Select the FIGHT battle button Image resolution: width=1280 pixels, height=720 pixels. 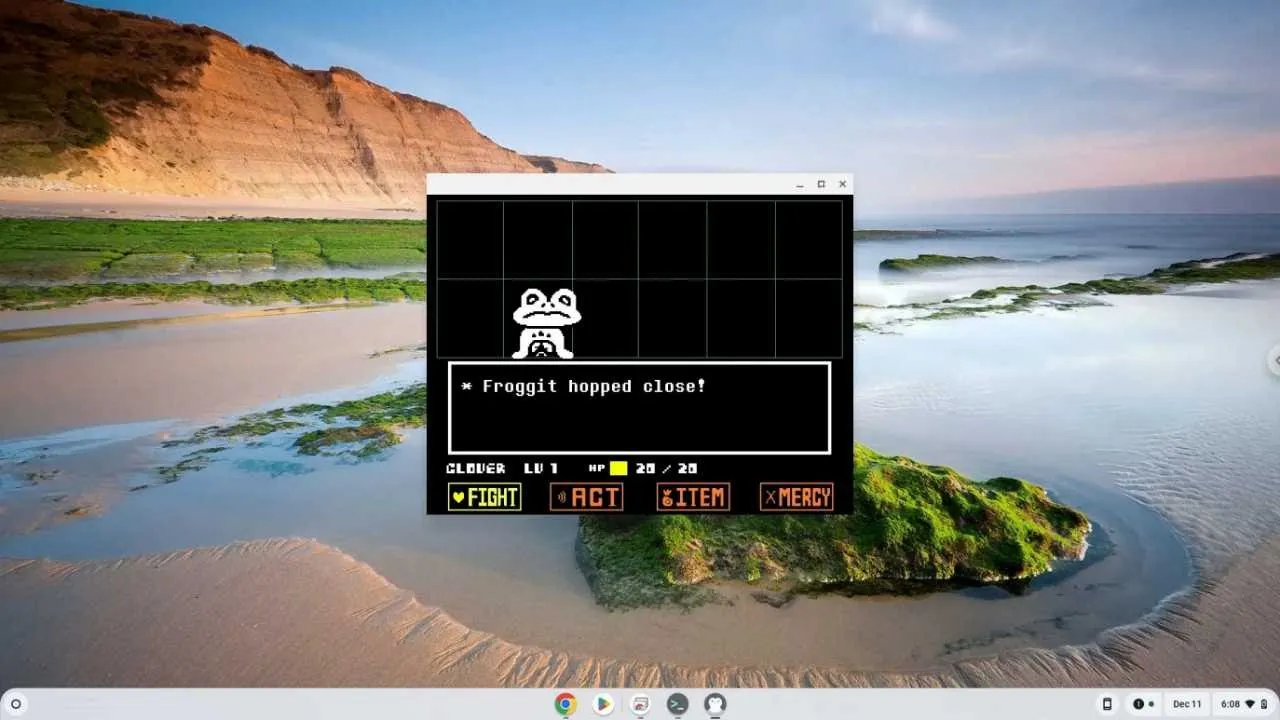click(x=484, y=497)
